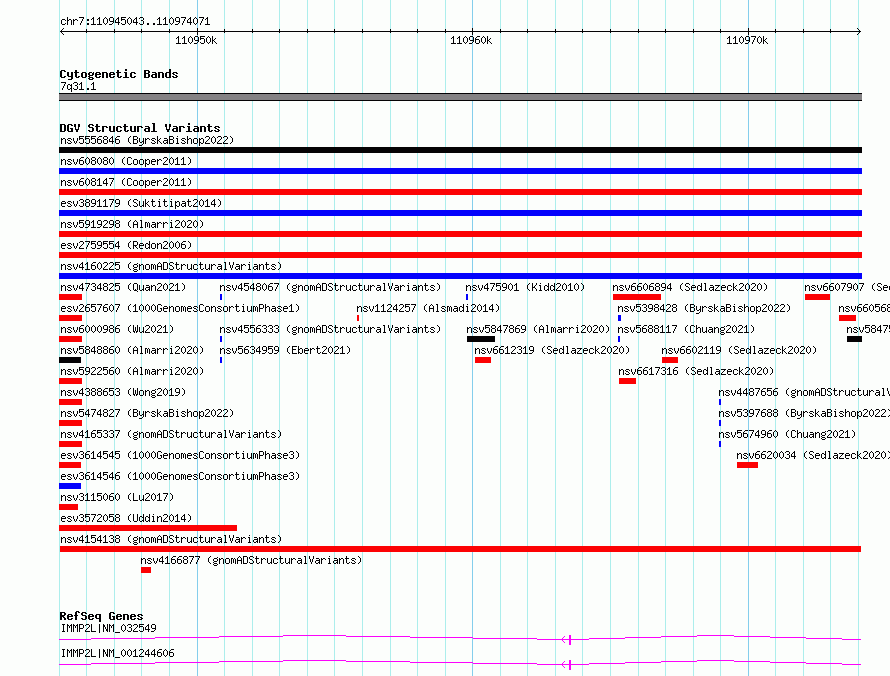Viewport: 890px width, 676px height.
Task: Select nsv3115060 (Lu2017) variant label
Action: [x=117, y=497]
